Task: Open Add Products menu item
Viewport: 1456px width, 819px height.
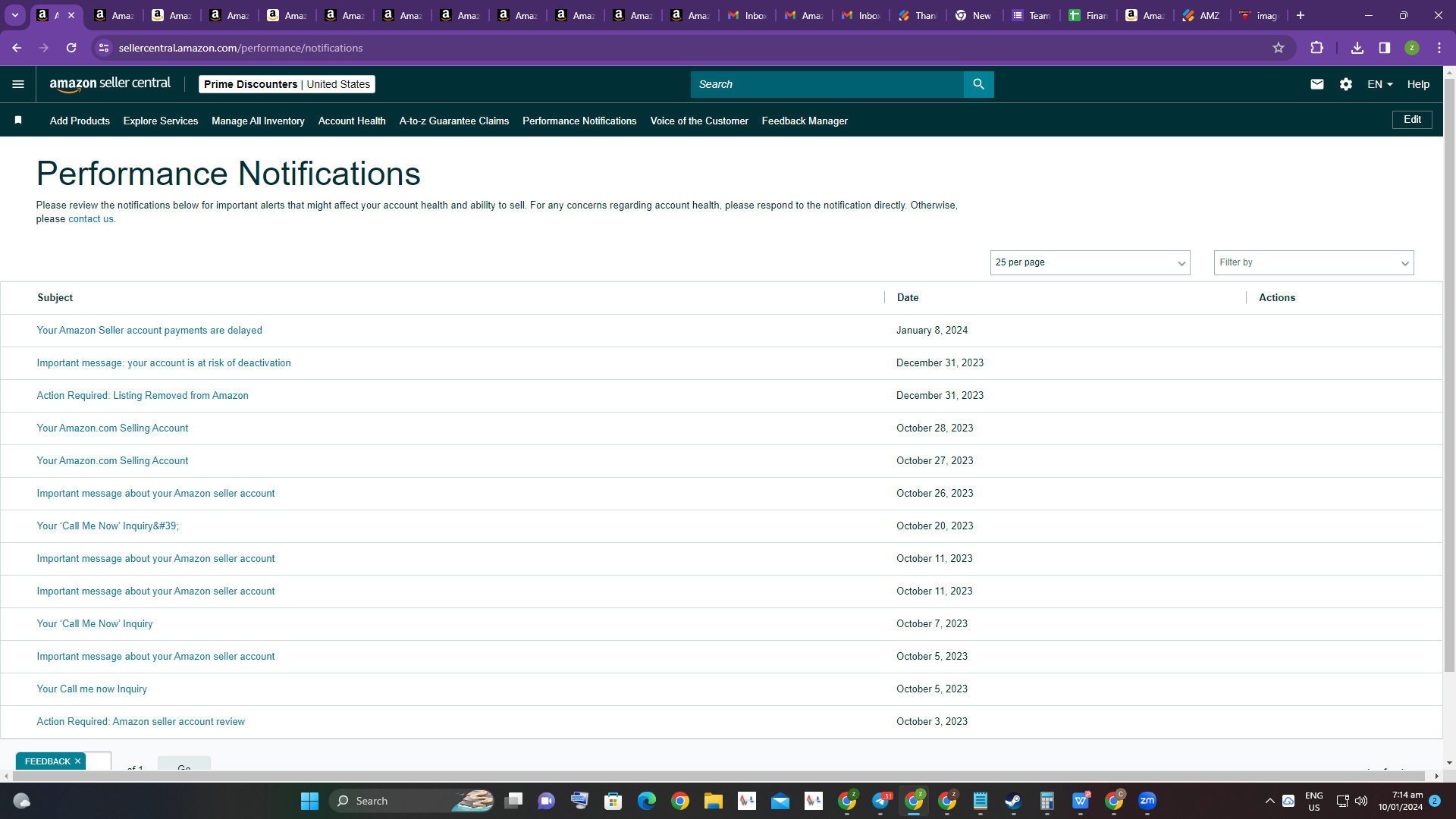Action: coord(80,121)
